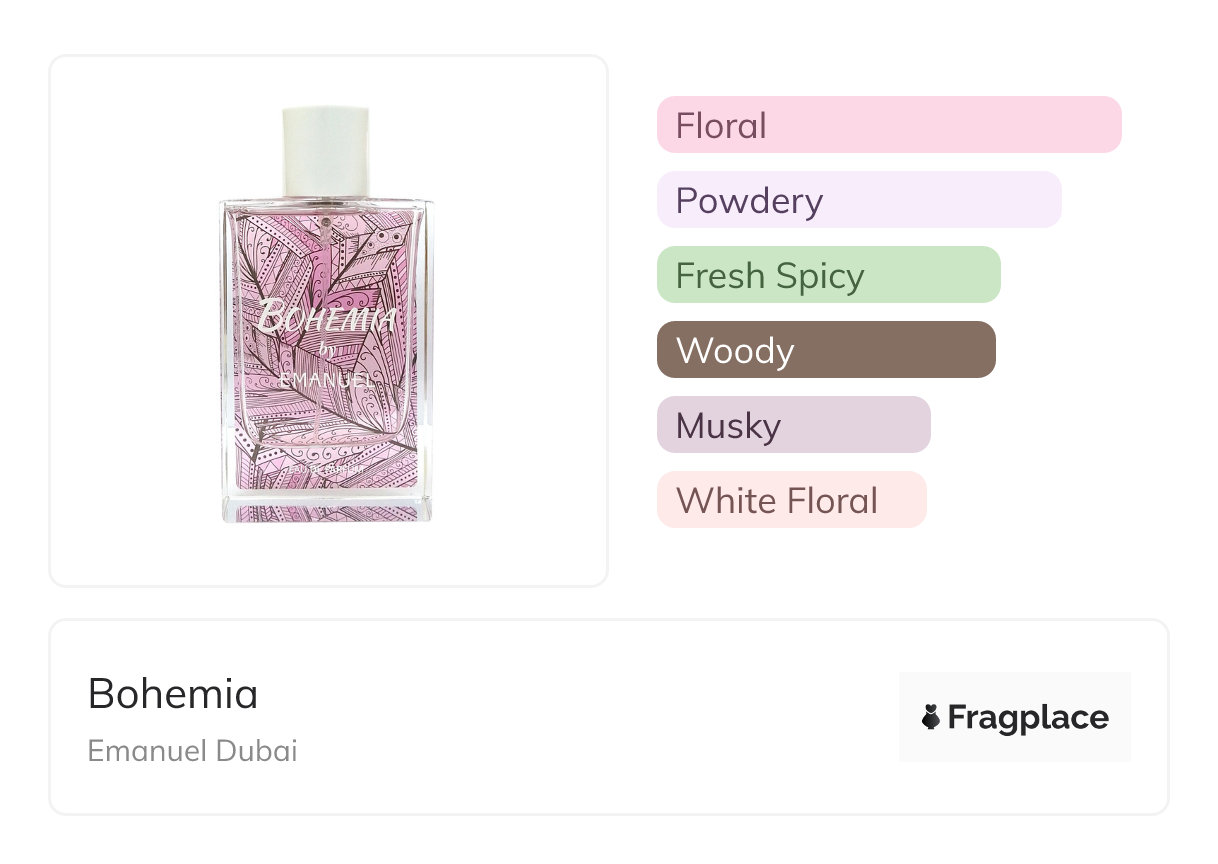Select the Floral accord bar
The image size is (1218, 864).
click(888, 125)
